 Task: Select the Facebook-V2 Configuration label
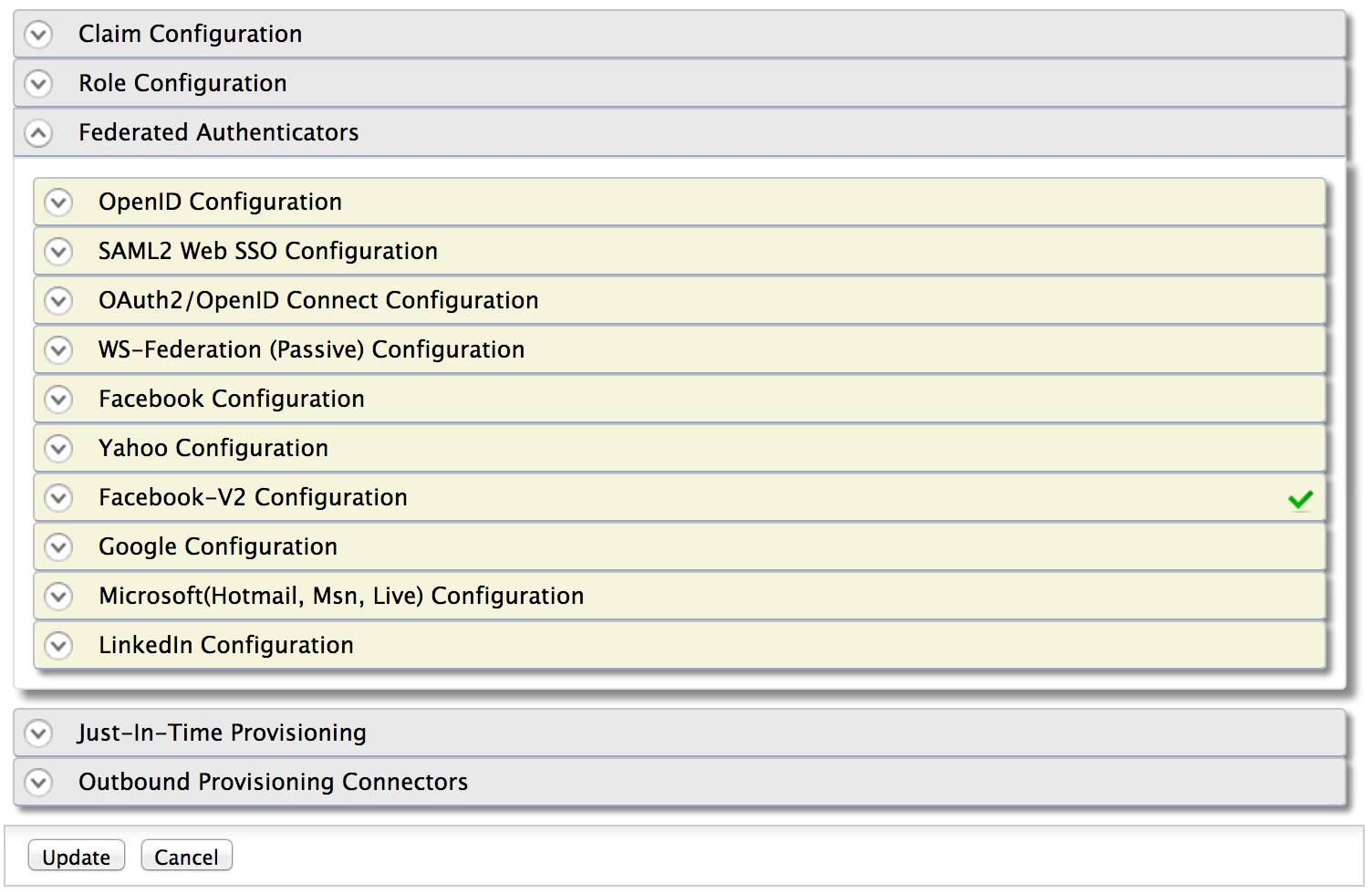pyautogui.click(x=253, y=497)
